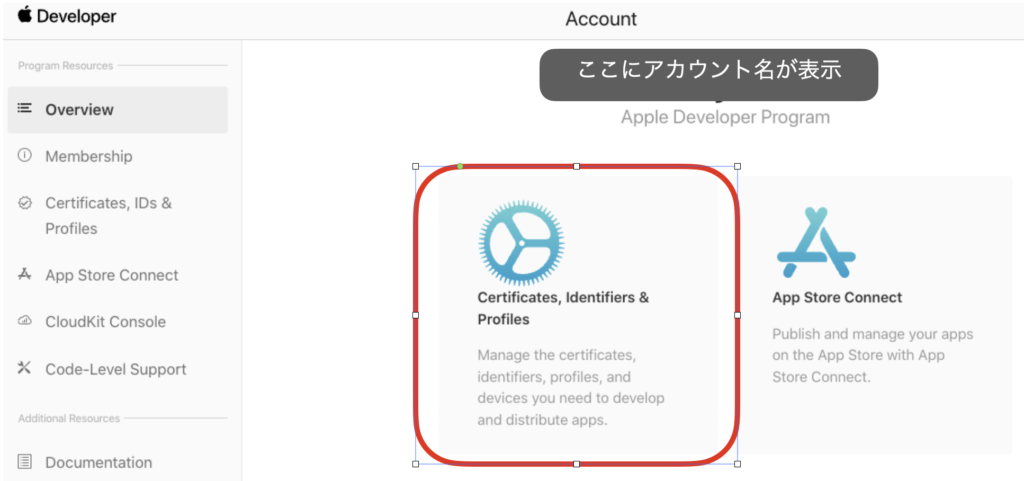Click the CloudKit Console cloud icon
The image size is (1024, 481).
[25, 322]
